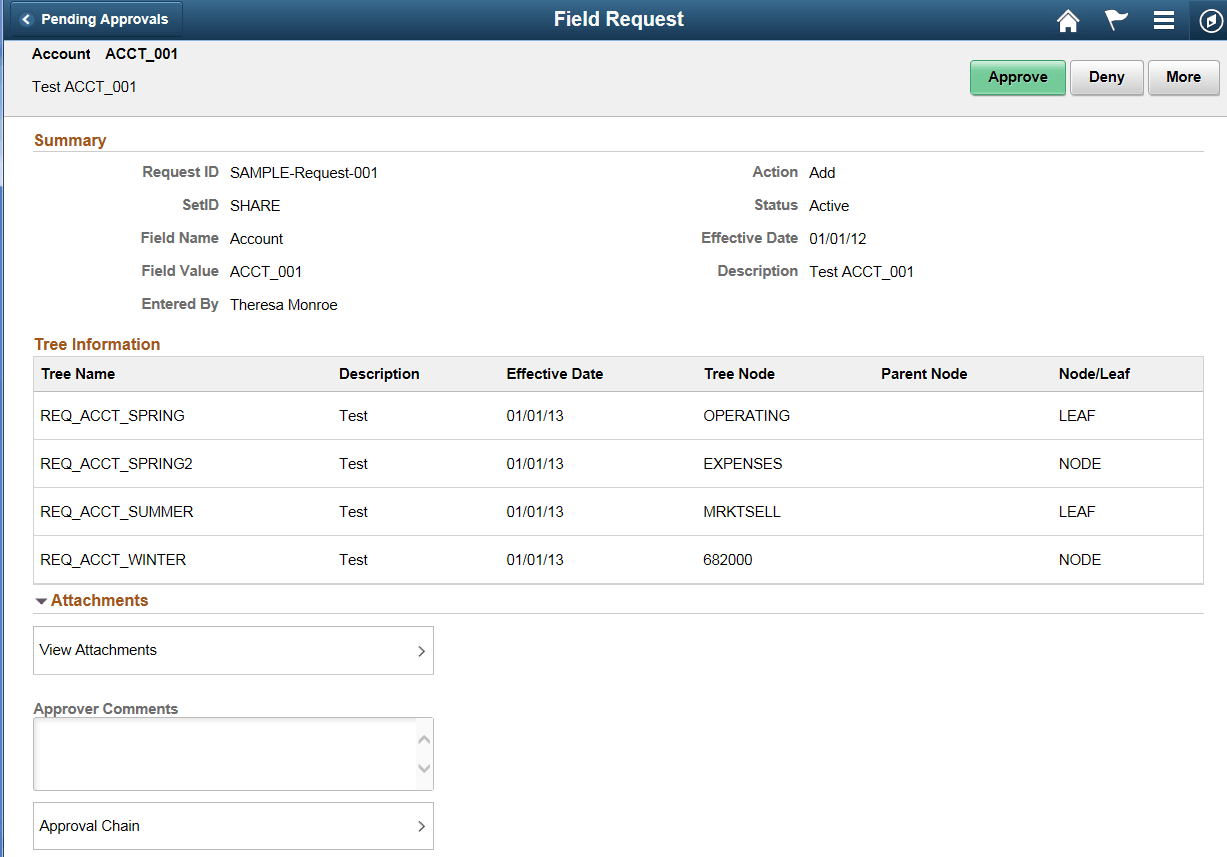Viewport: 1227px width, 857px height.
Task: Click the Description value Test ACCT_001 in Summary
Action: 861,272
